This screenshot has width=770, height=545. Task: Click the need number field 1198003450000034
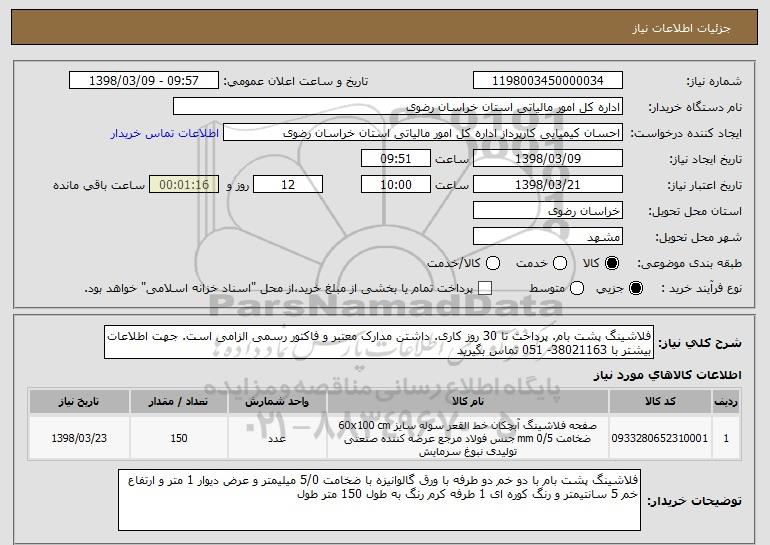click(x=548, y=81)
